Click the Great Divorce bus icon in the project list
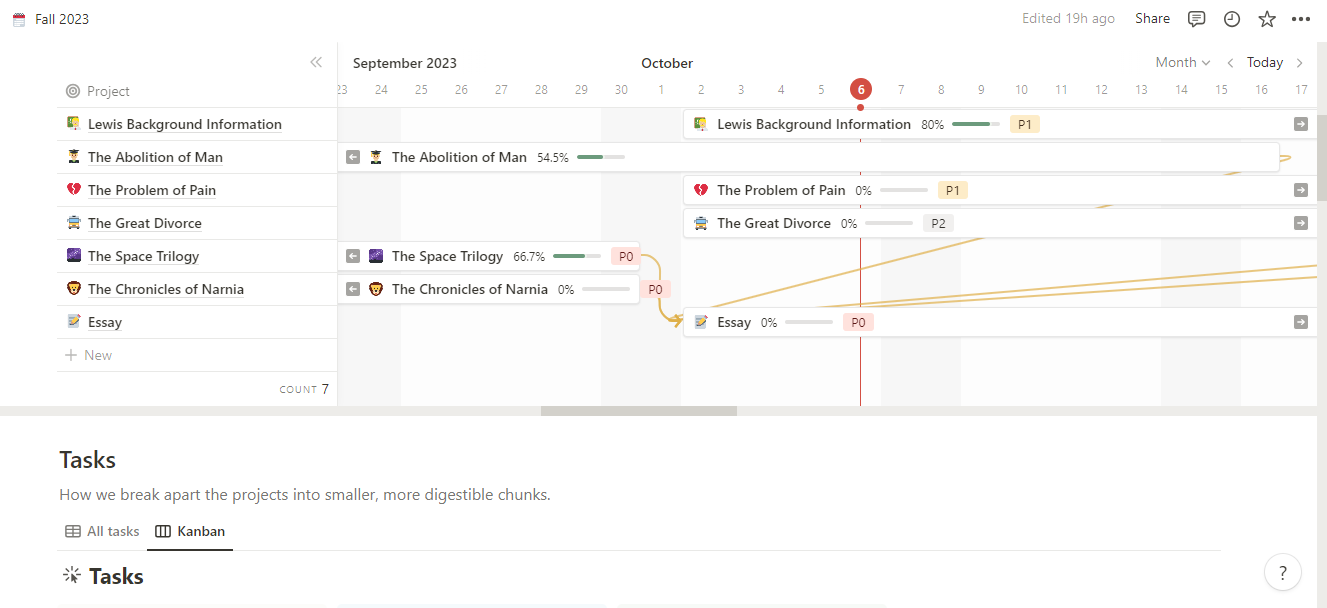 pos(74,223)
